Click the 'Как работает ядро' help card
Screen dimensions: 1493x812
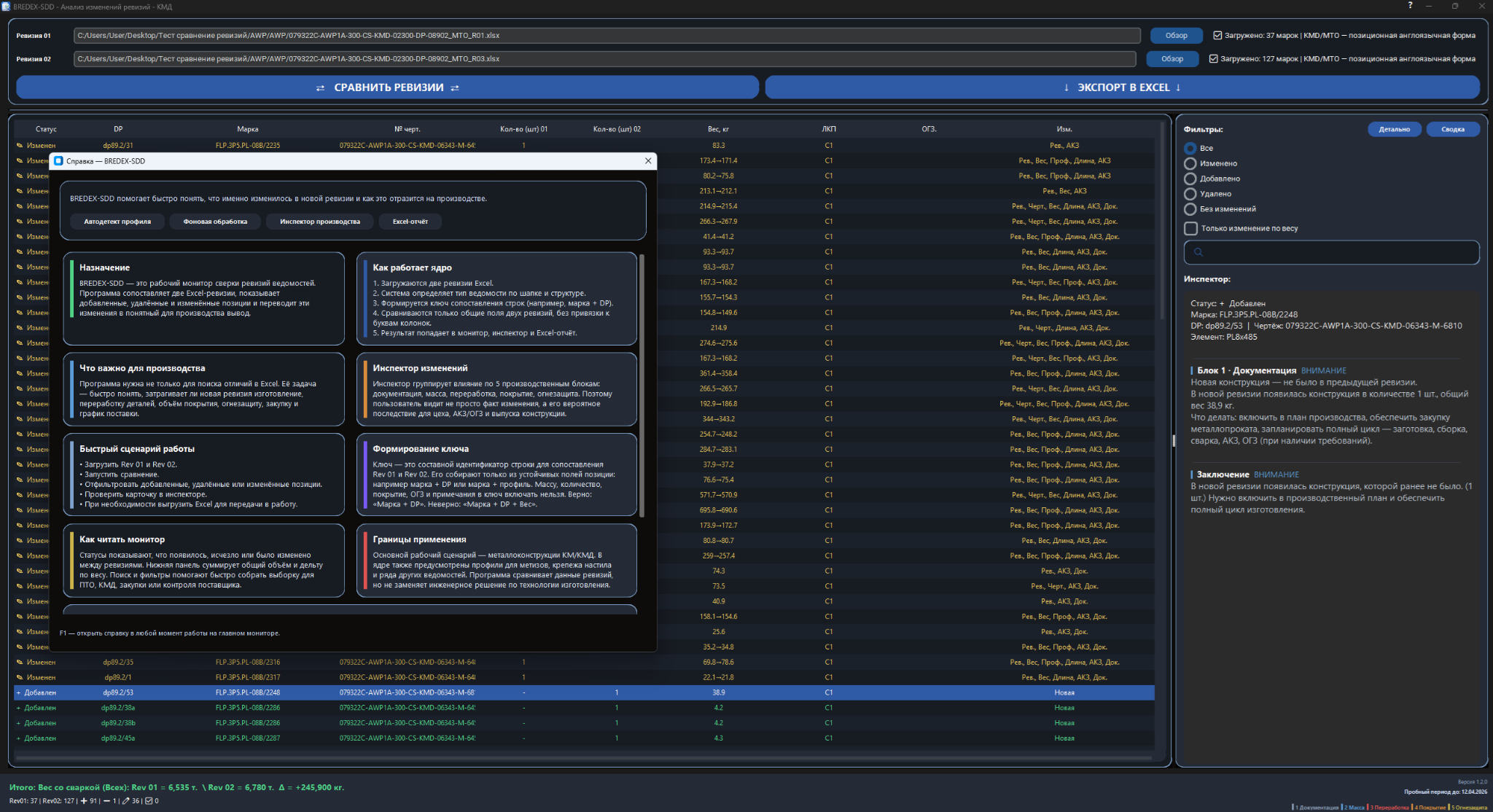coord(496,299)
